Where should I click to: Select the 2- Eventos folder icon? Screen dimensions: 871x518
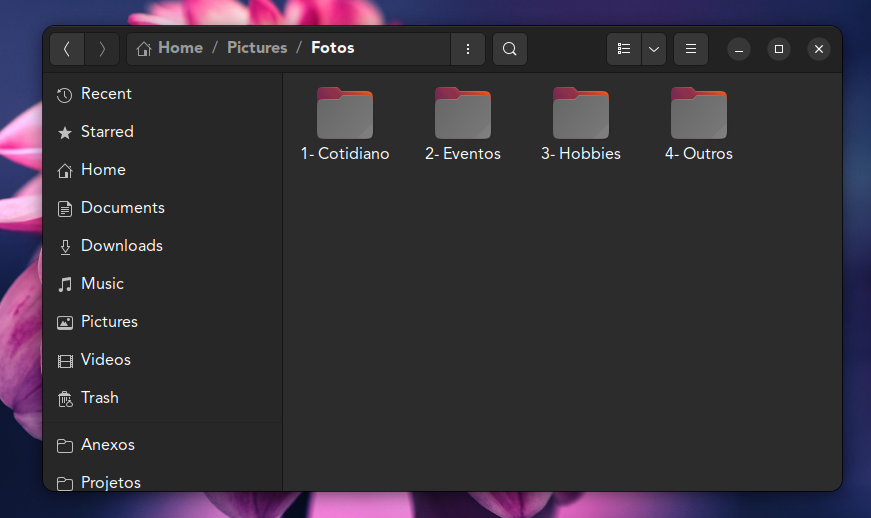(x=463, y=113)
